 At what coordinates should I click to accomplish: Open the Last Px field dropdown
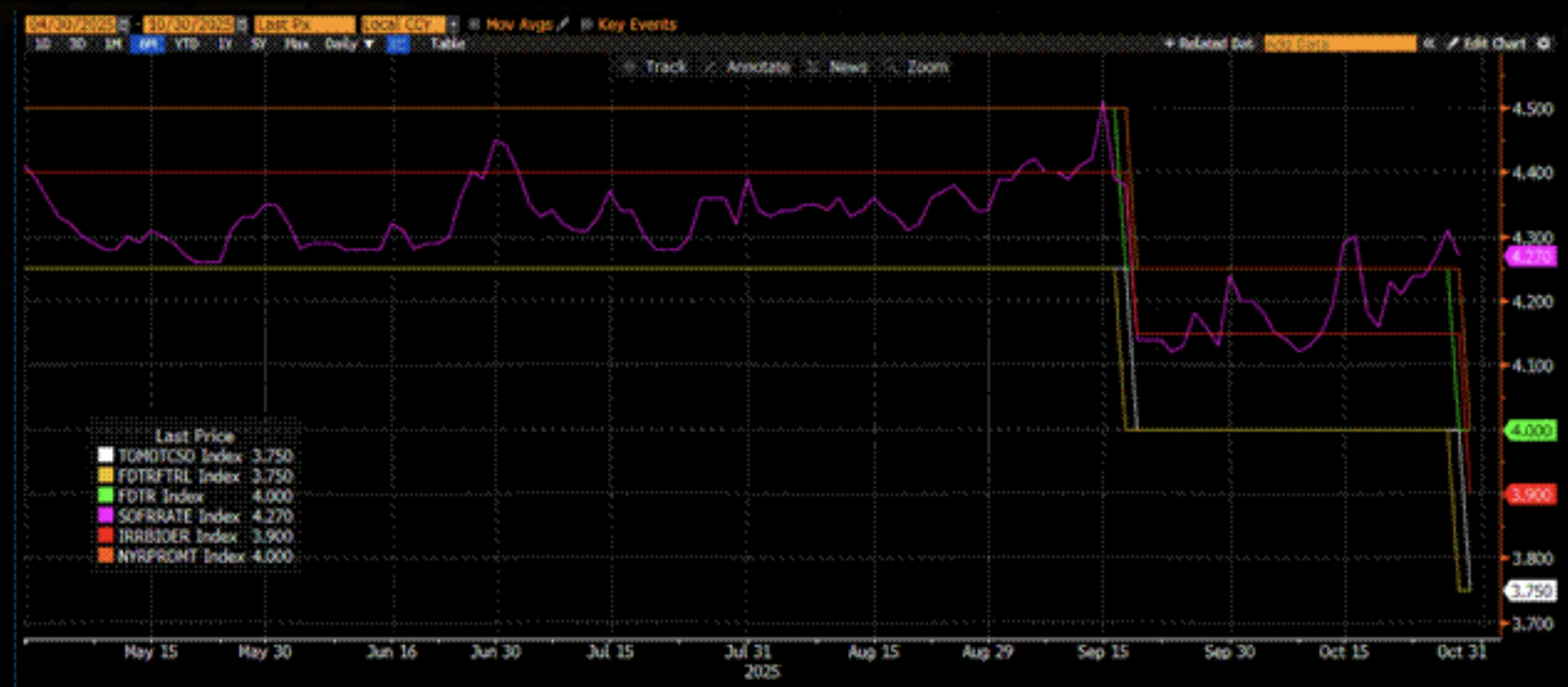tap(305, 24)
